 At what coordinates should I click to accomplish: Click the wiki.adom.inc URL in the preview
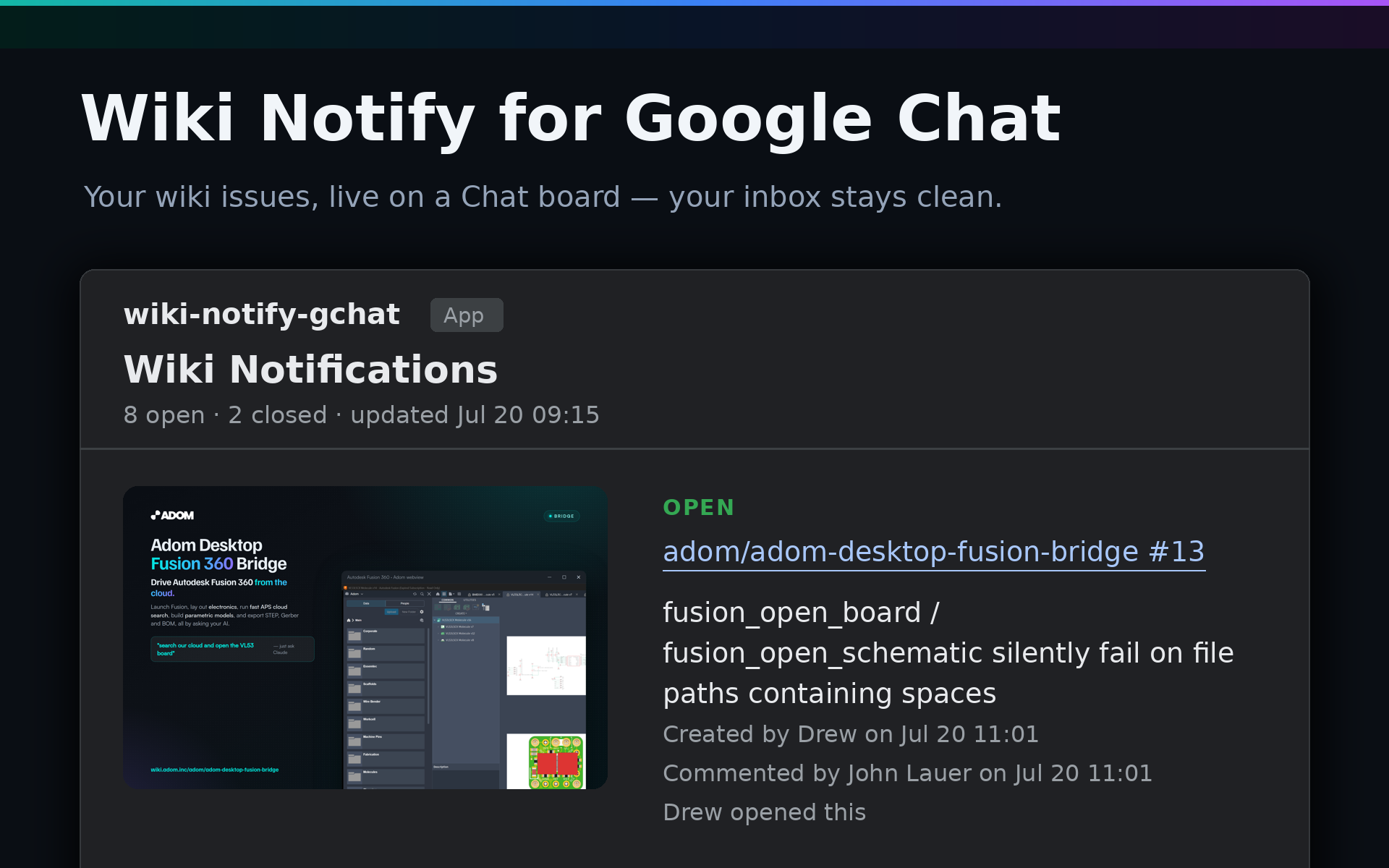215,770
